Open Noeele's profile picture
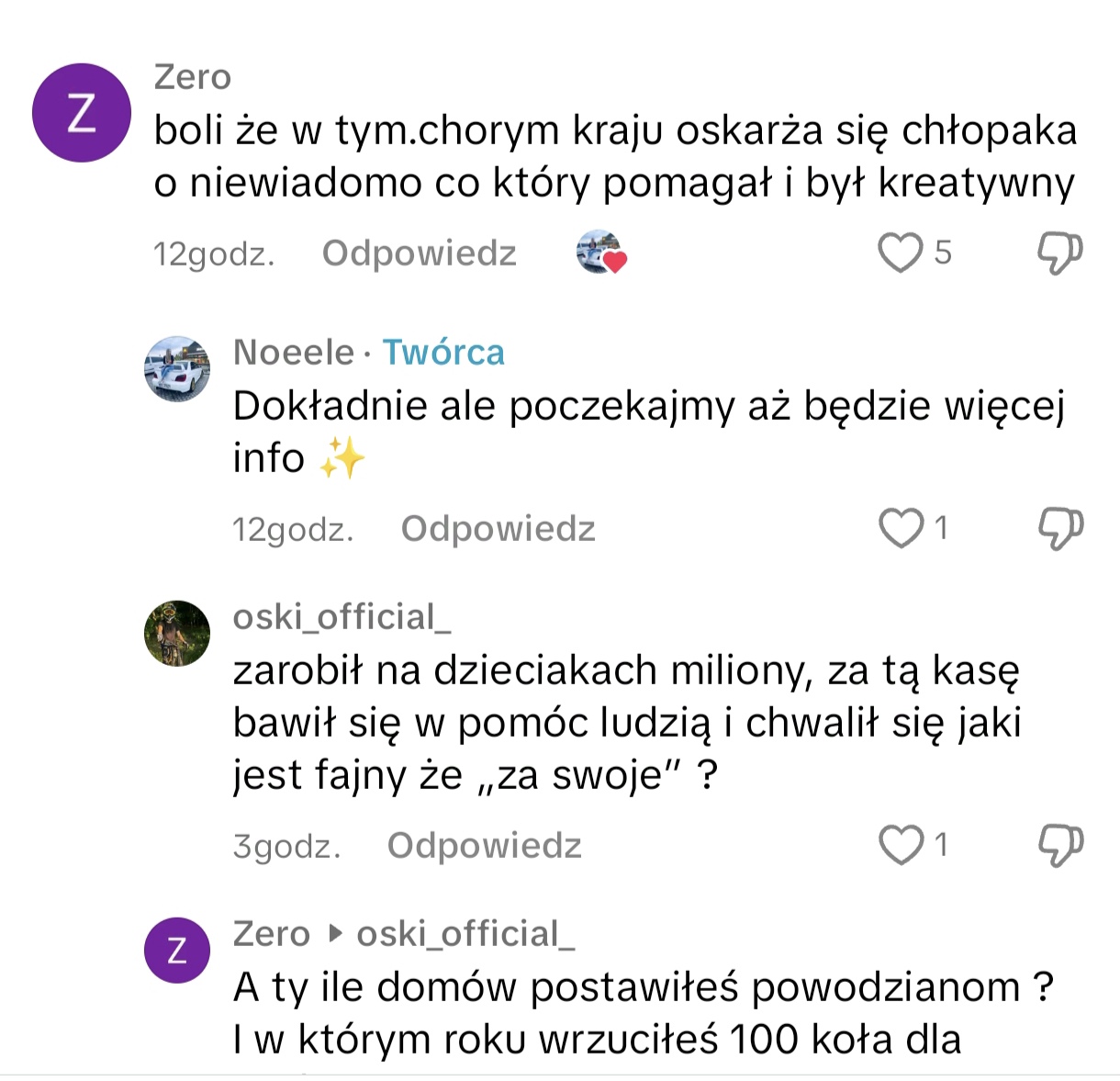Image resolution: width=1120 pixels, height=1081 pixels. coord(177,368)
